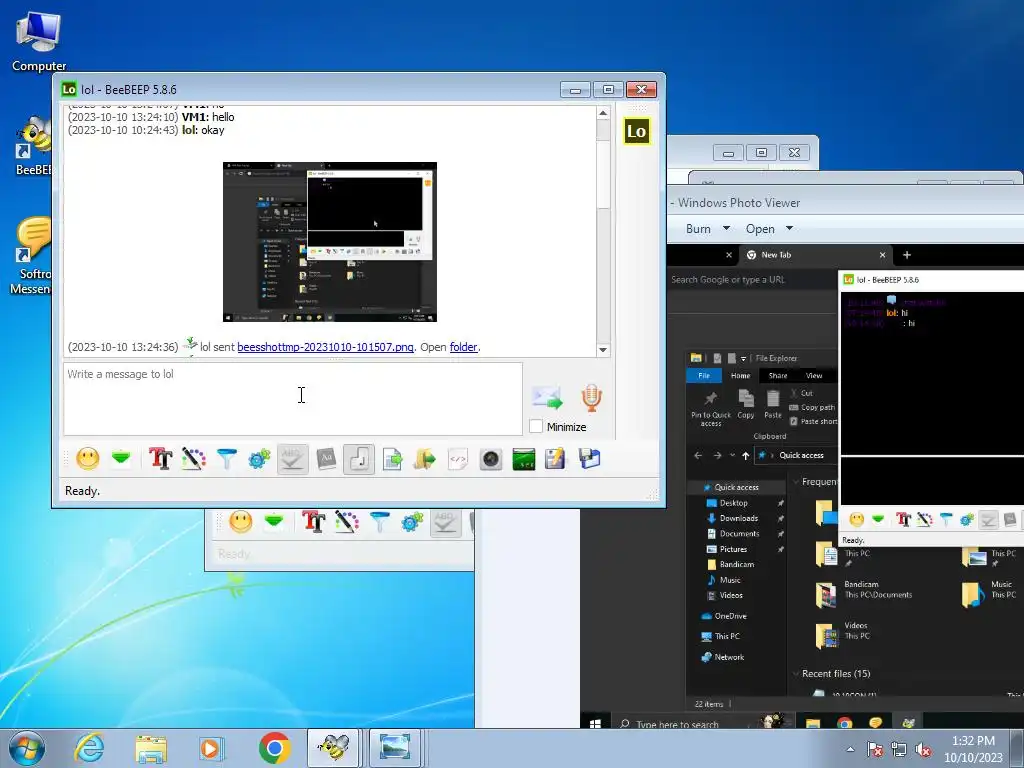1024x768 pixels.
Task: Launch Internet Explorer from the taskbar
Action: coord(89,748)
